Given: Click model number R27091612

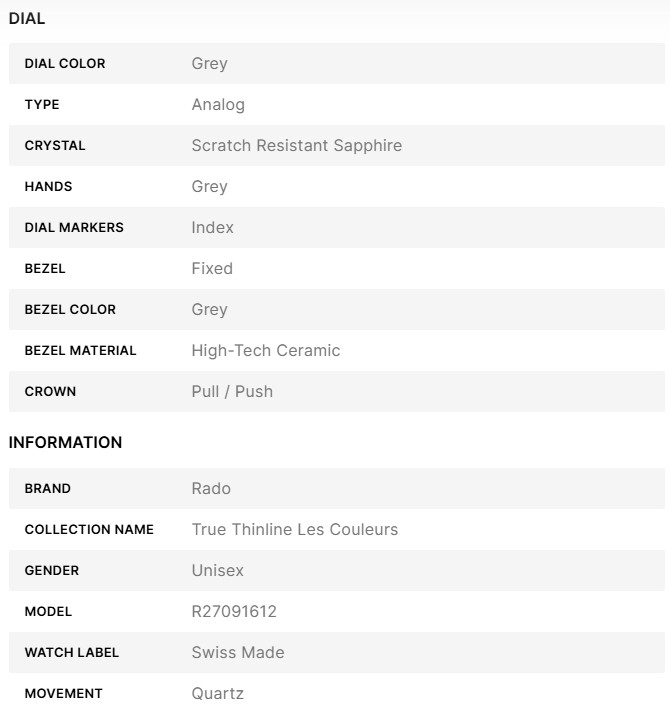Looking at the screenshot, I should (234, 611).
